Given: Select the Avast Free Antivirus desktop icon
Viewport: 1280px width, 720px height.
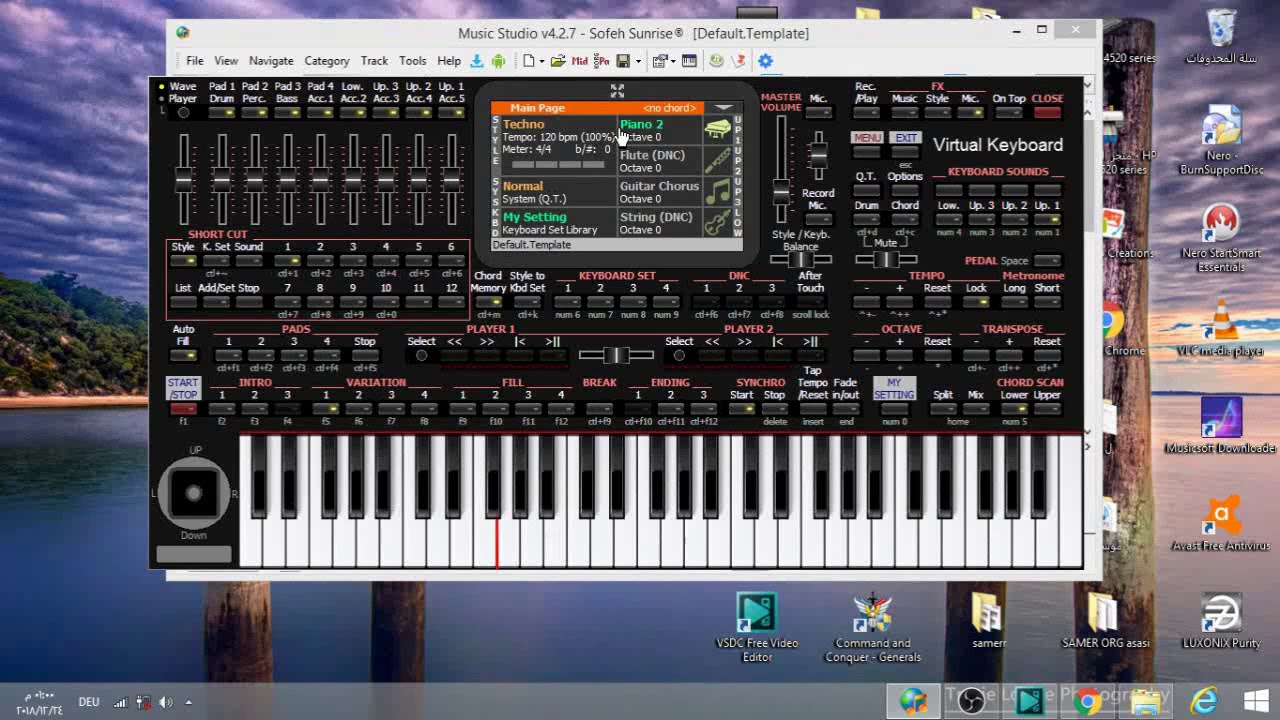Looking at the screenshot, I should click(x=1221, y=525).
